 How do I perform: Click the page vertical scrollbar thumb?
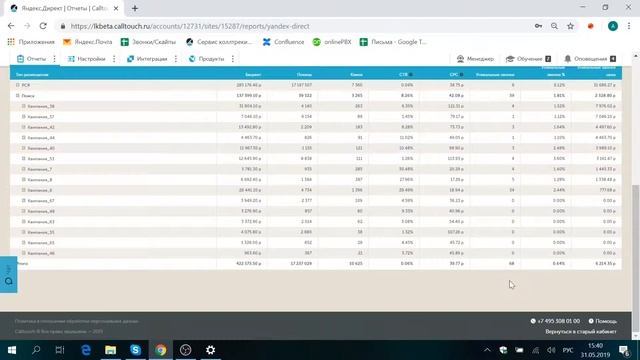coord(636,258)
